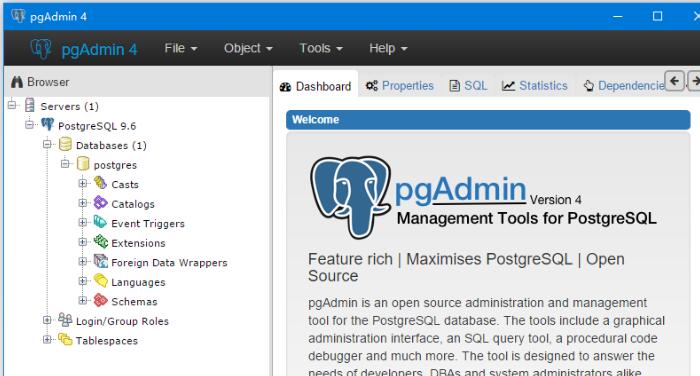Select the Event Triggers label
This screenshot has width=700, height=376.
(x=148, y=224)
